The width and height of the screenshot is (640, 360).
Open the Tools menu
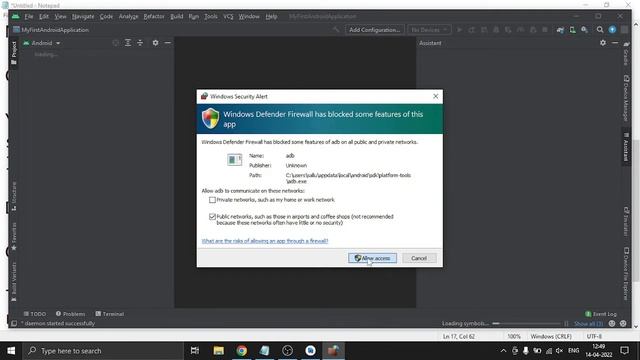pyautogui.click(x=211, y=16)
